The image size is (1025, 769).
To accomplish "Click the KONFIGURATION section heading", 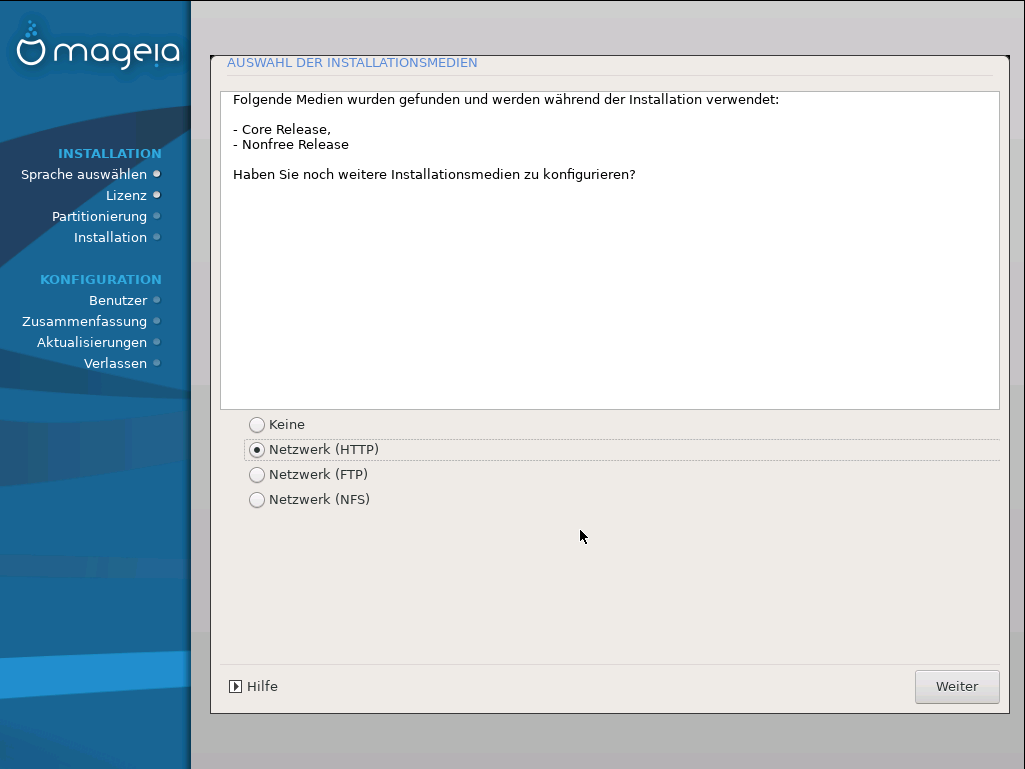I will (100, 279).
